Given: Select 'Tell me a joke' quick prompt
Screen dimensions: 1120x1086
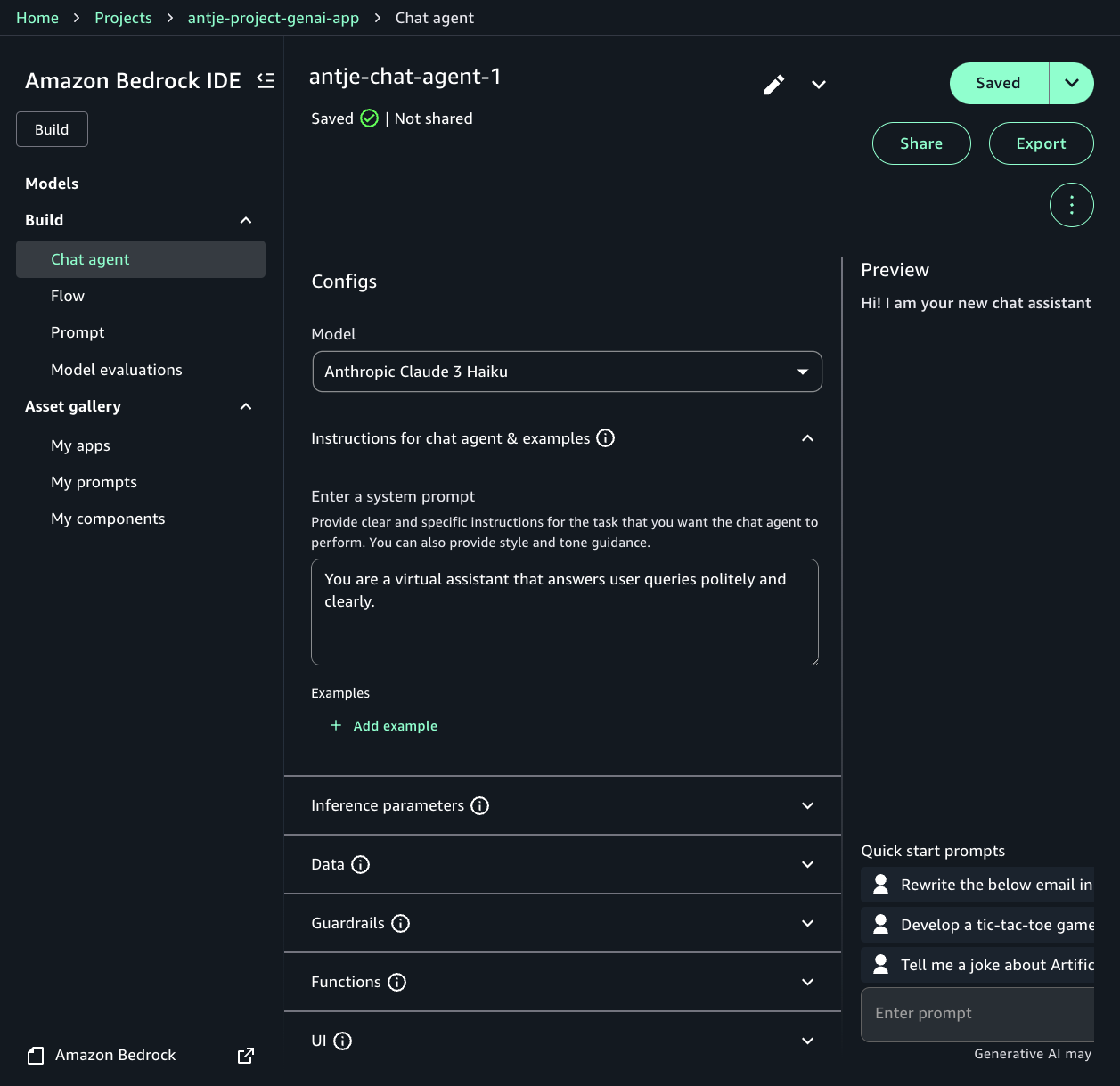Looking at the screenshot, I should coord(977,965).
